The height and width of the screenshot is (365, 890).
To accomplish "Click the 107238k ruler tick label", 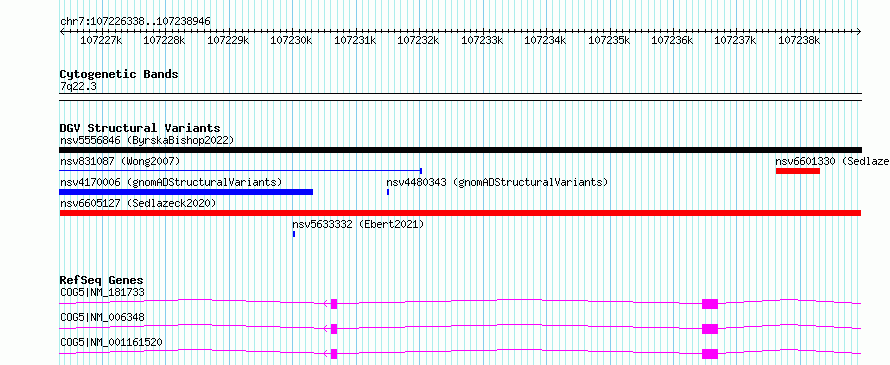I will (799, 40).
